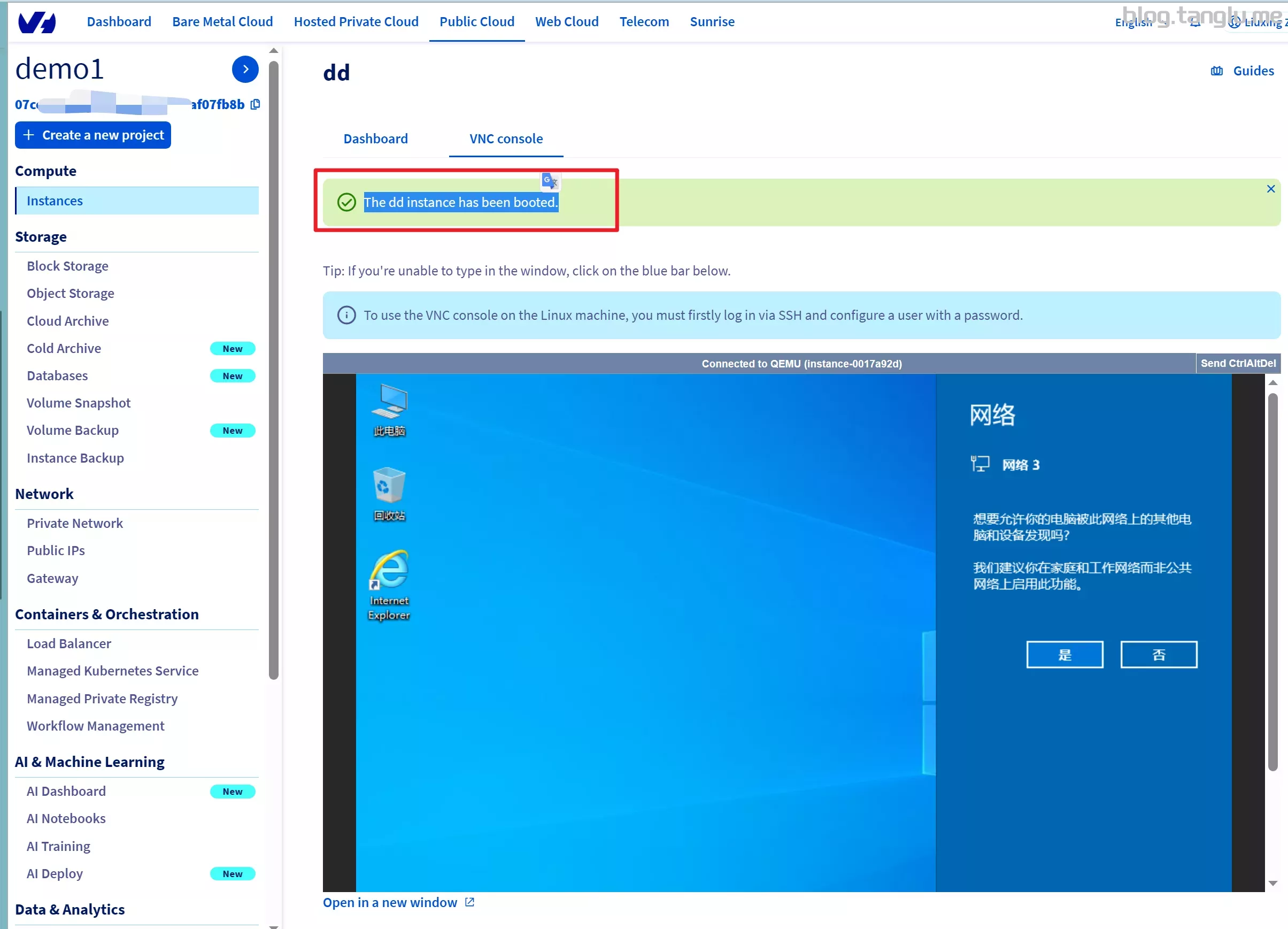Click the 否 network discovery toggle

pyautogui.click(x=1158, y=653)
